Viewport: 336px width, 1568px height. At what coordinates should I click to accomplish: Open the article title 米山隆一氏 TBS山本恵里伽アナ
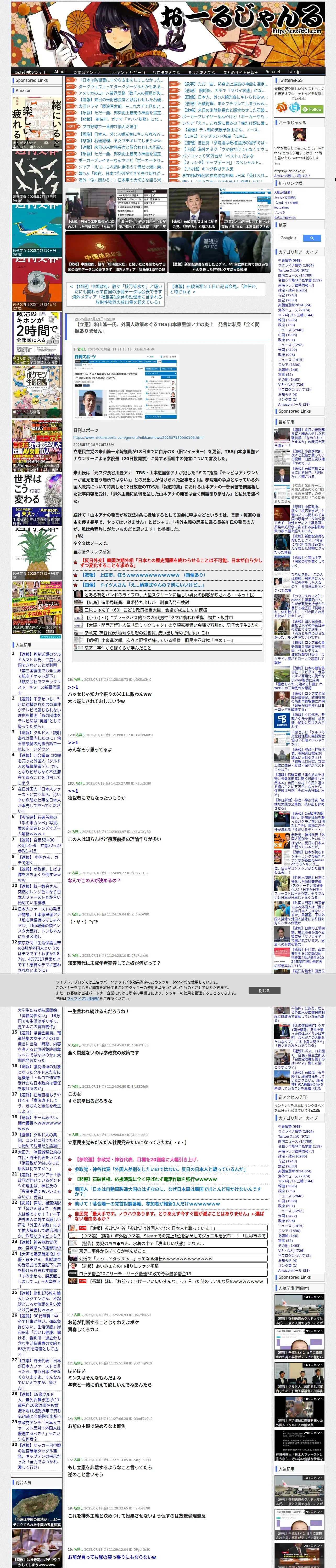tap(168, 327)
